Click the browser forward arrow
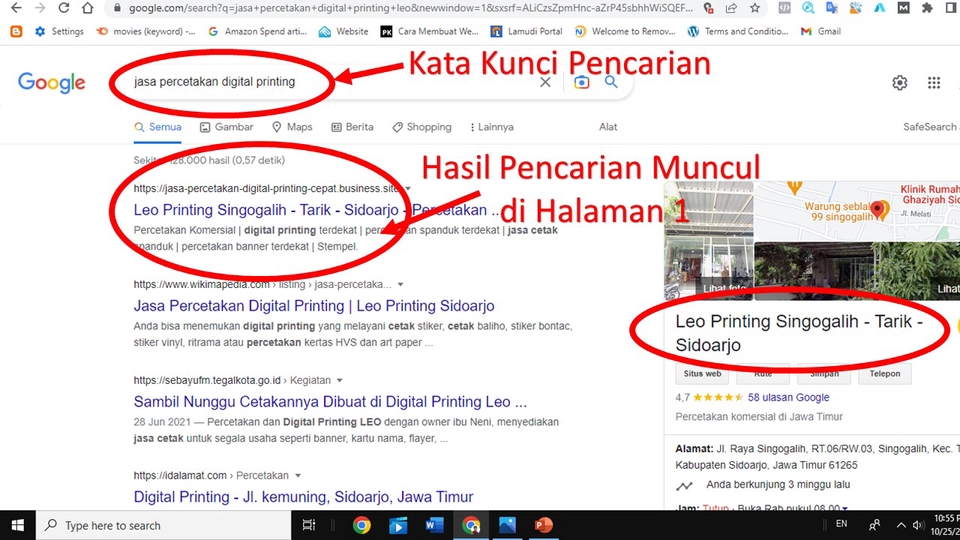Viewport: 960px width, 540px height. pyautogui.click(x=40, y=8)
